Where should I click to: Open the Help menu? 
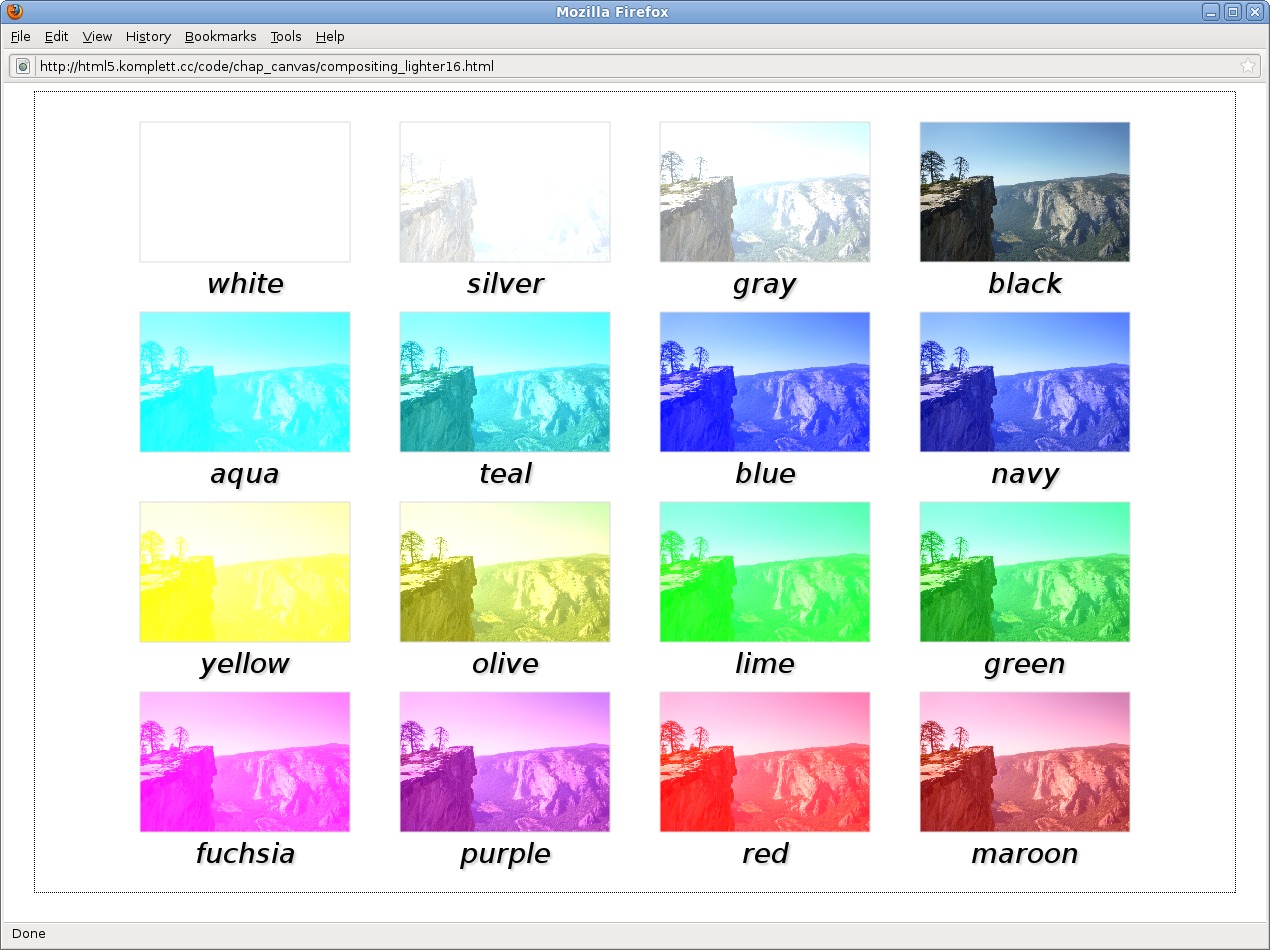tap(330, 36)
